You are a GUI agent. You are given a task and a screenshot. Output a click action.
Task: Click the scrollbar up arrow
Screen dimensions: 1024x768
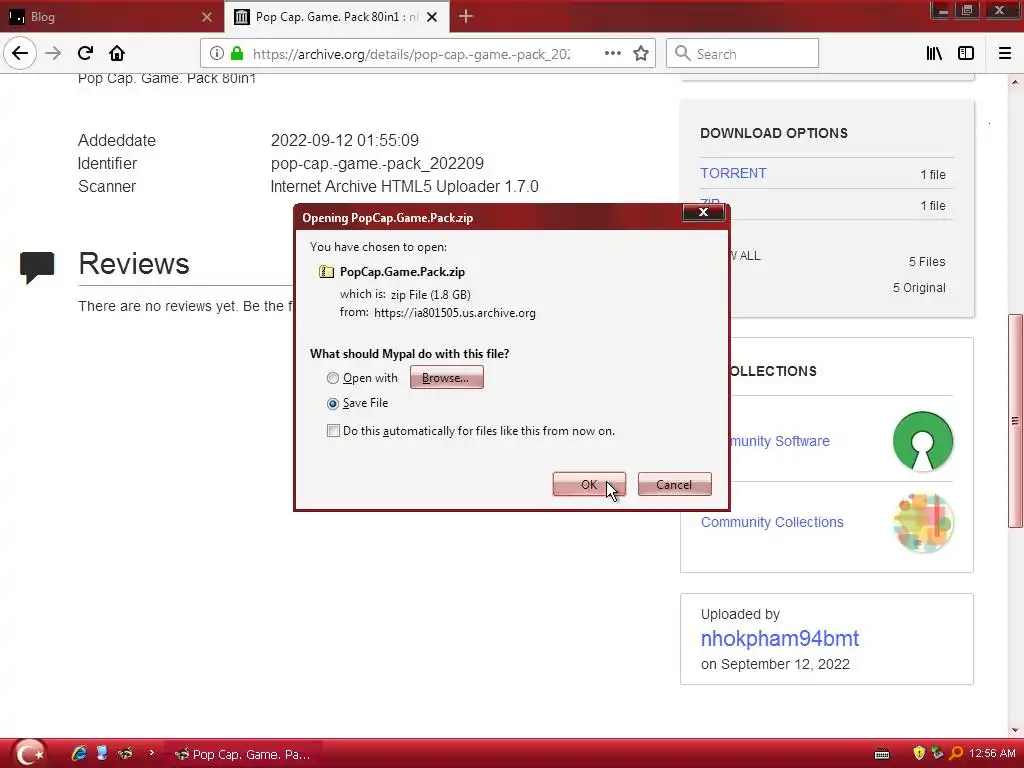[1015, 82]
